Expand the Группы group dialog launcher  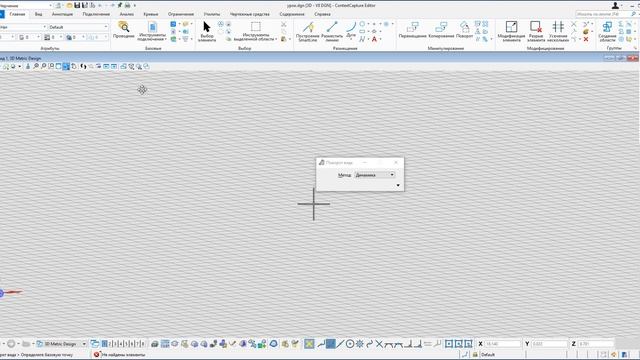635,48
